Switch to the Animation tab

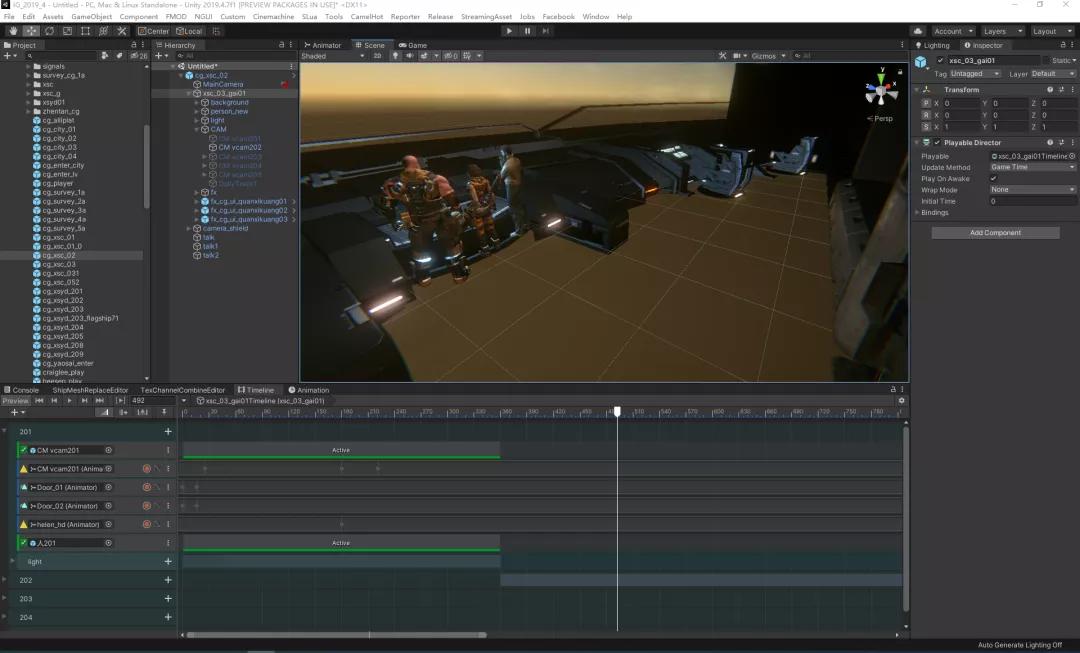pos(309,390)
